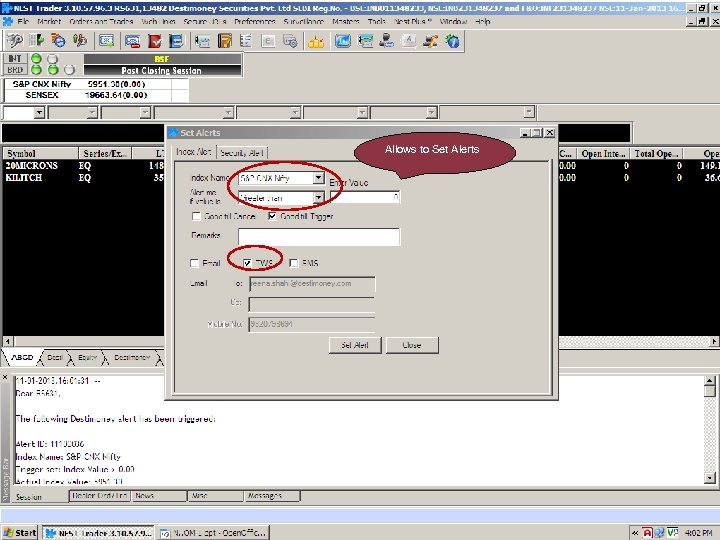Click the orange notebook toolbar icon

(x=225, y=41)
